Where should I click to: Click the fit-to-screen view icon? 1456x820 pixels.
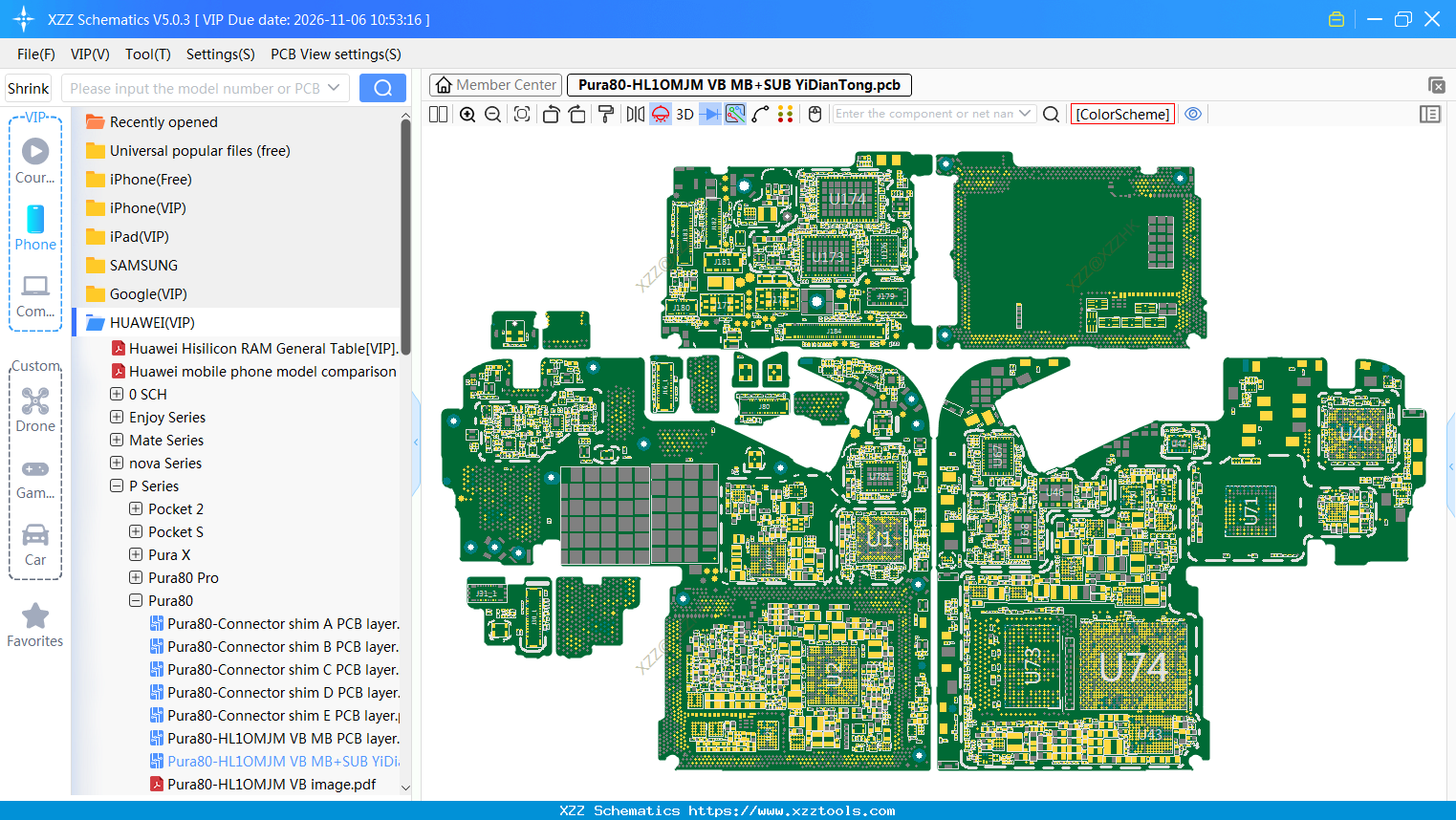(x=522, y=115)
